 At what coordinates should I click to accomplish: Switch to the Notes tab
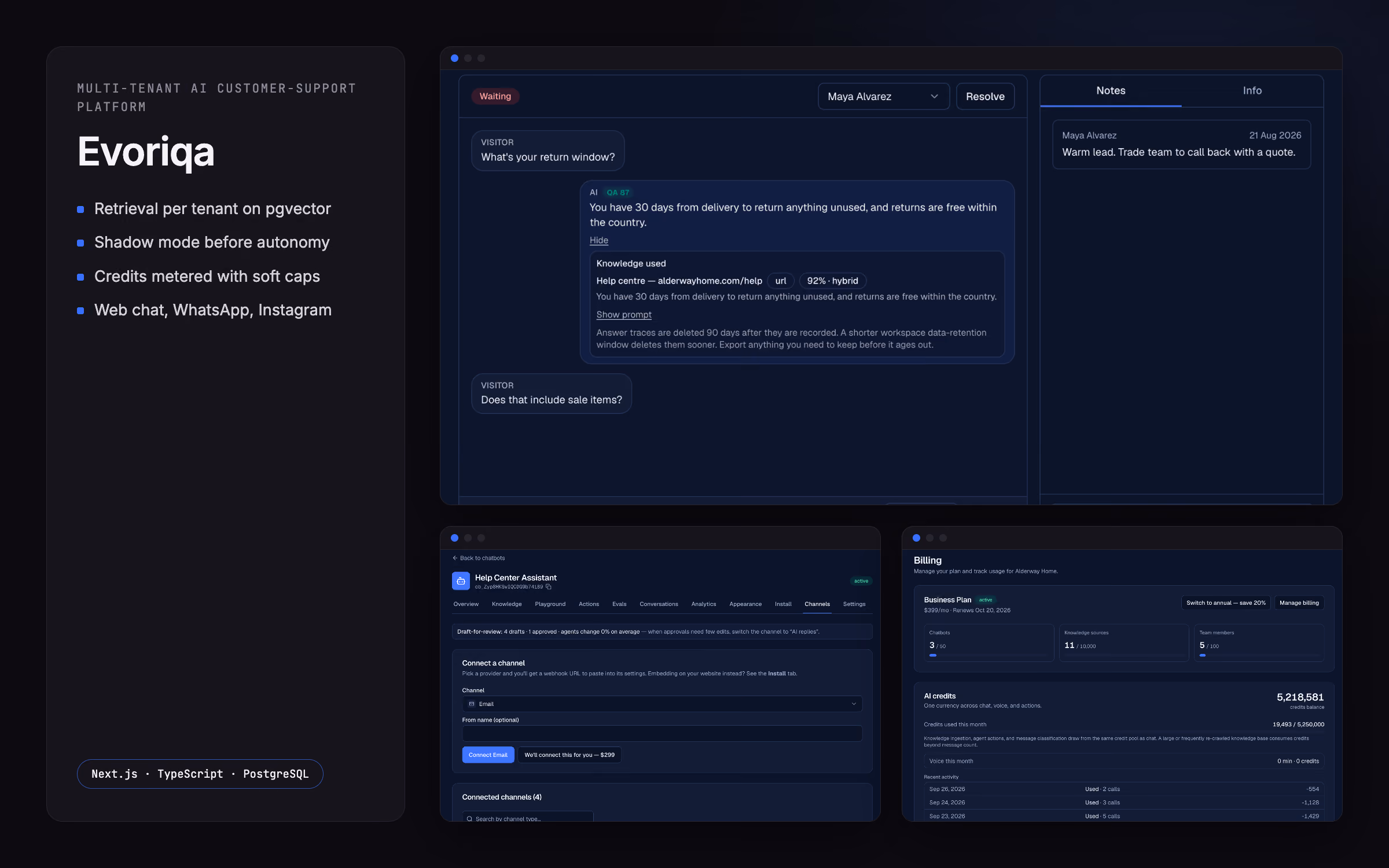1111,91
